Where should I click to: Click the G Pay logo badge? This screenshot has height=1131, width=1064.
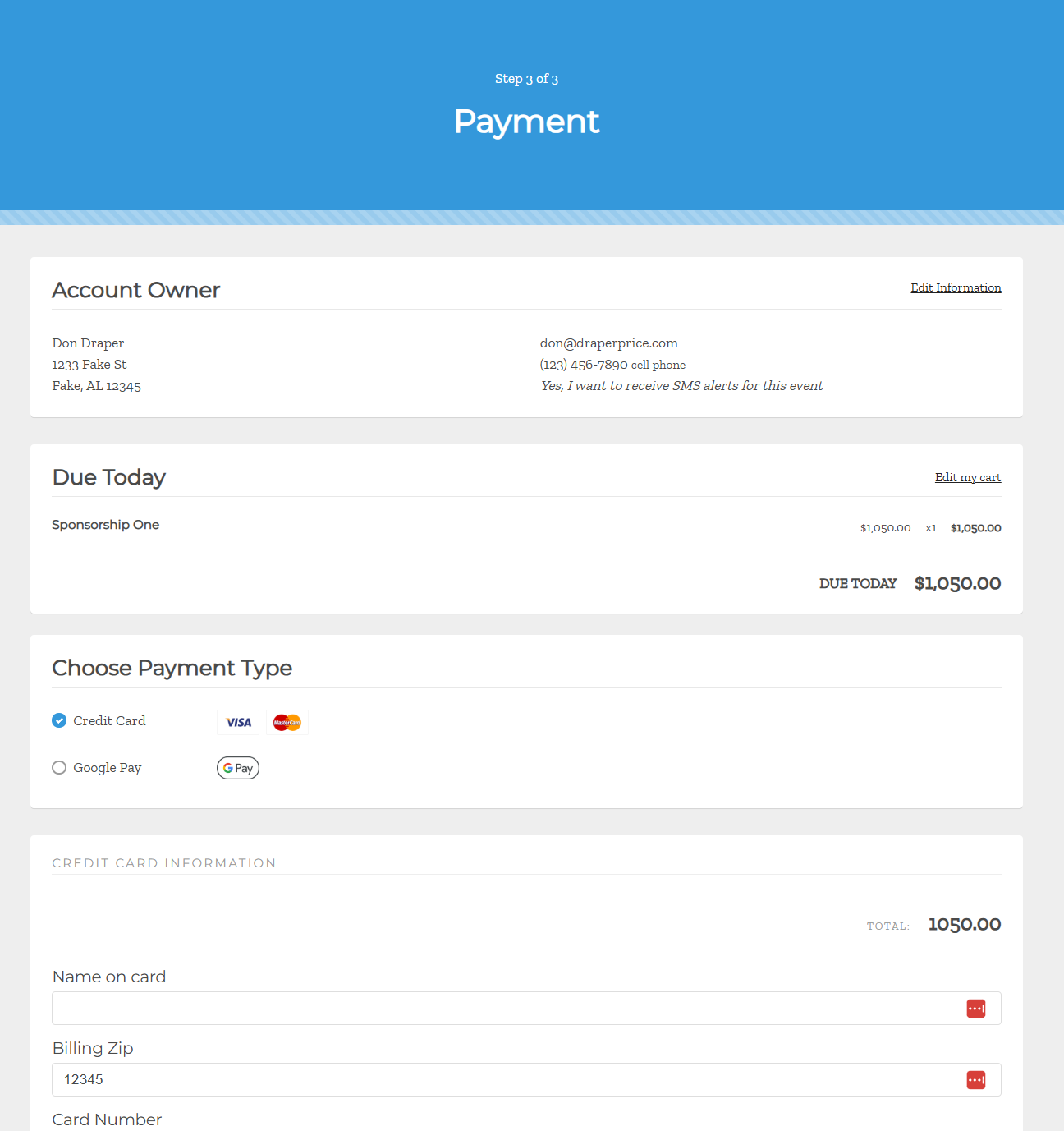[x=238, y=768]
